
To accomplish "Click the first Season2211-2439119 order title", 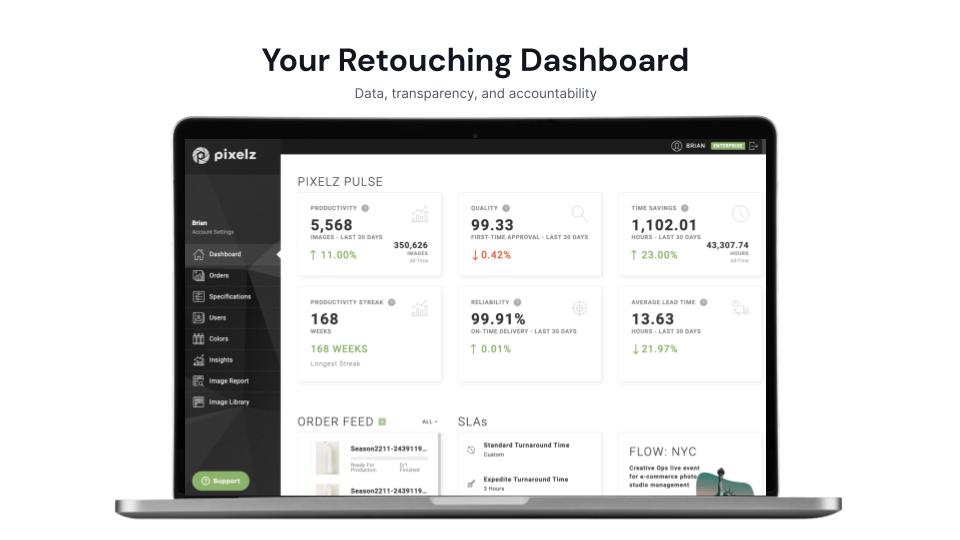I will tap(388, 449).
